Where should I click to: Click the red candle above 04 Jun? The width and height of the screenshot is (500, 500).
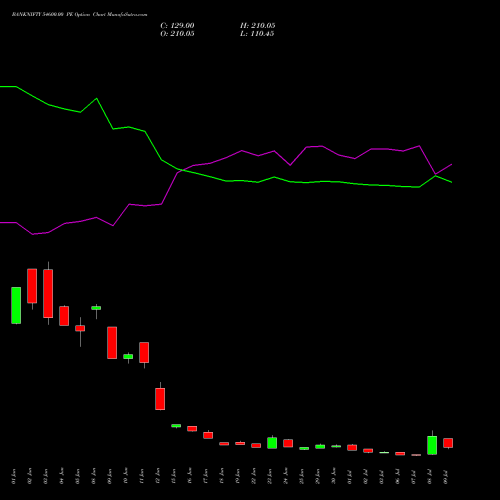(x=64, y=316)
